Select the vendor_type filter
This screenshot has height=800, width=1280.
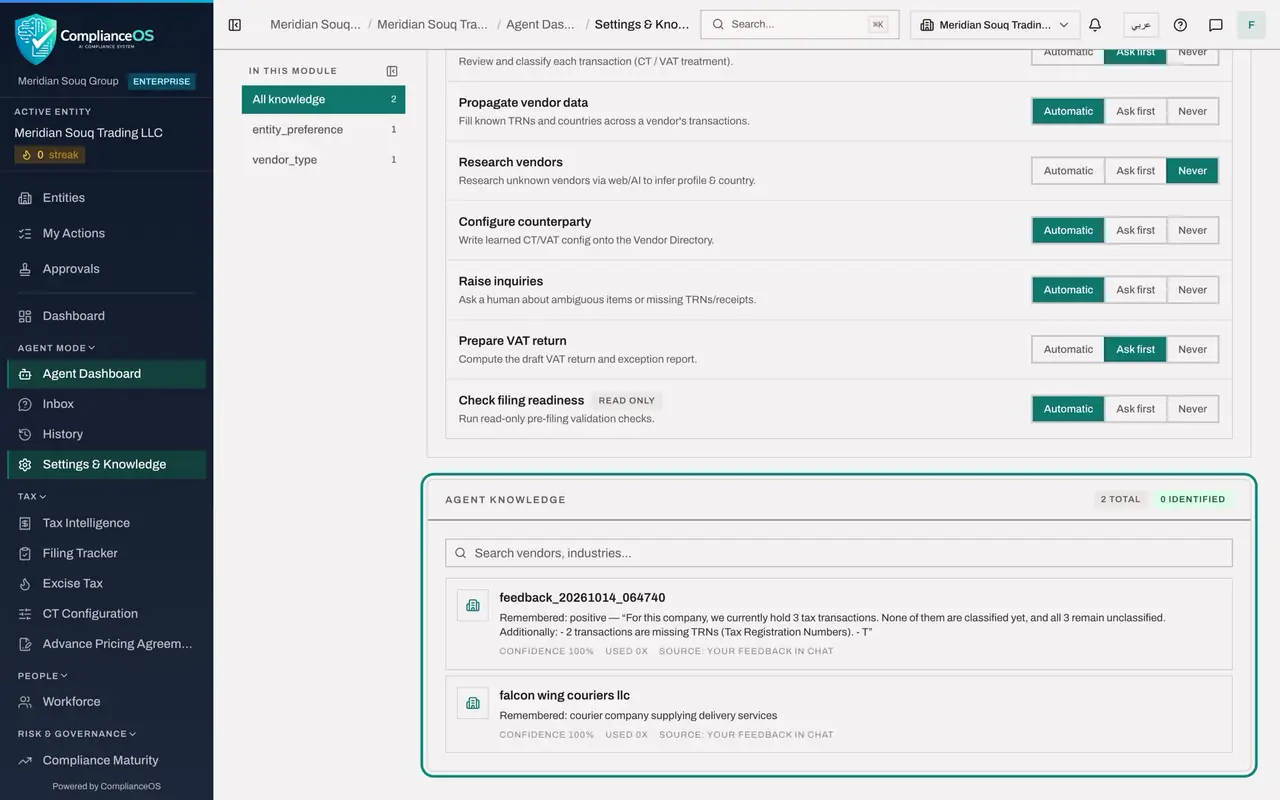click(x=323, y=159)
